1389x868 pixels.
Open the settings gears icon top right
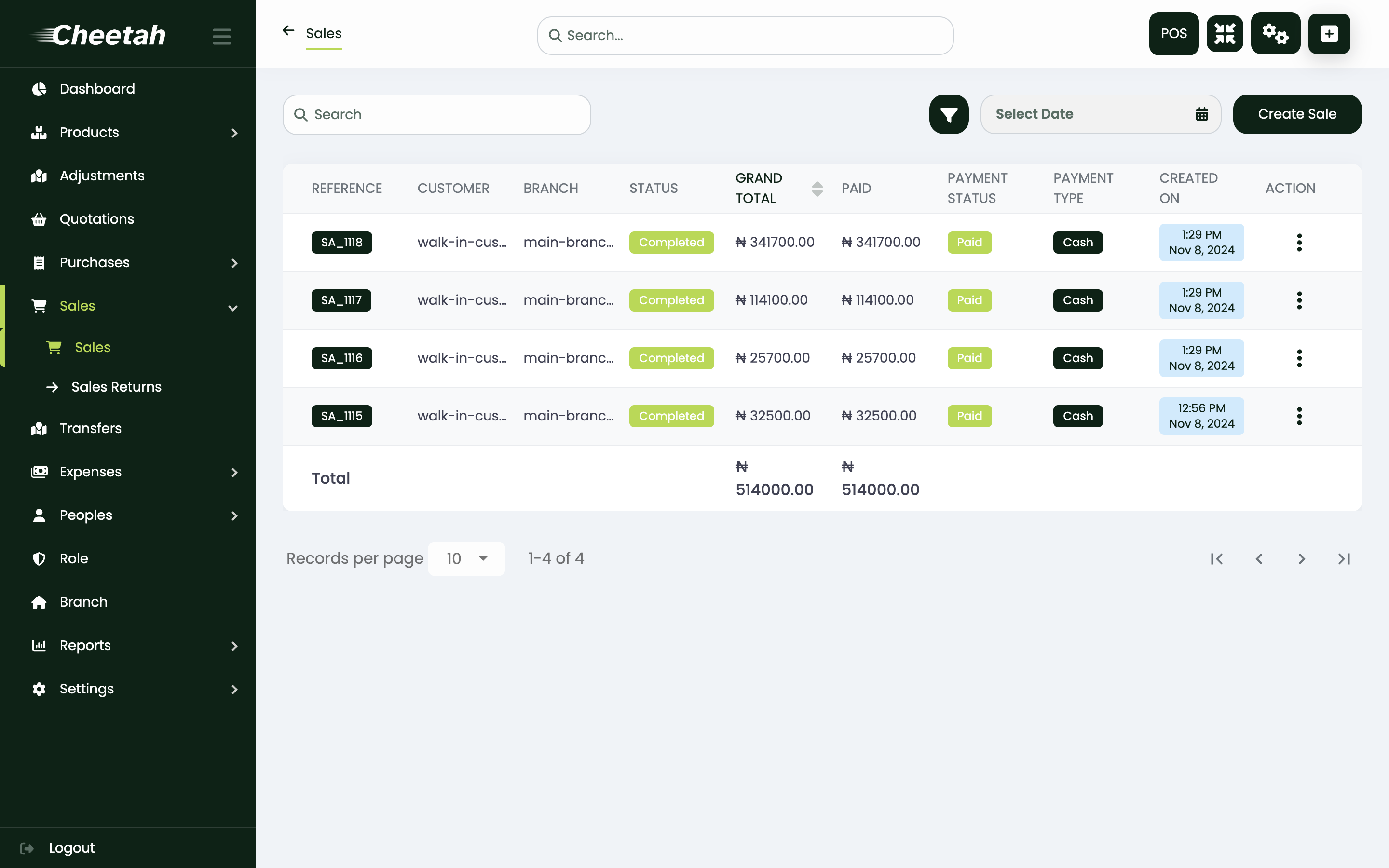point(1276,33)
